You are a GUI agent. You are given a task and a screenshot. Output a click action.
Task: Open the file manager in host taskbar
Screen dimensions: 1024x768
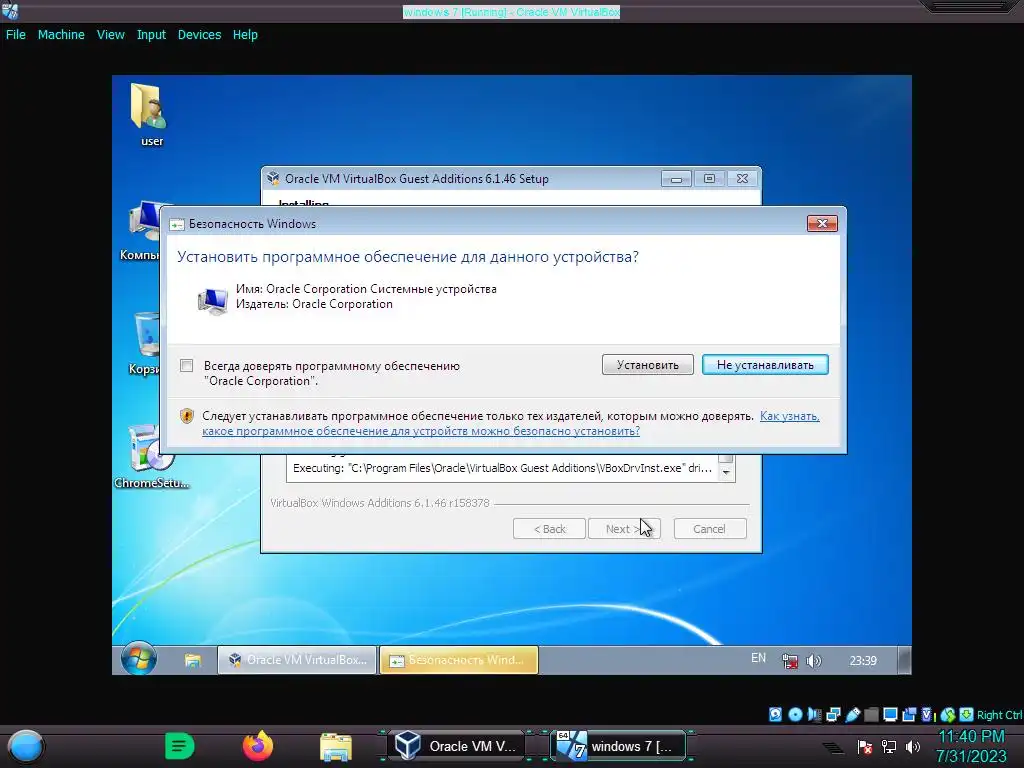pos(336,746)
